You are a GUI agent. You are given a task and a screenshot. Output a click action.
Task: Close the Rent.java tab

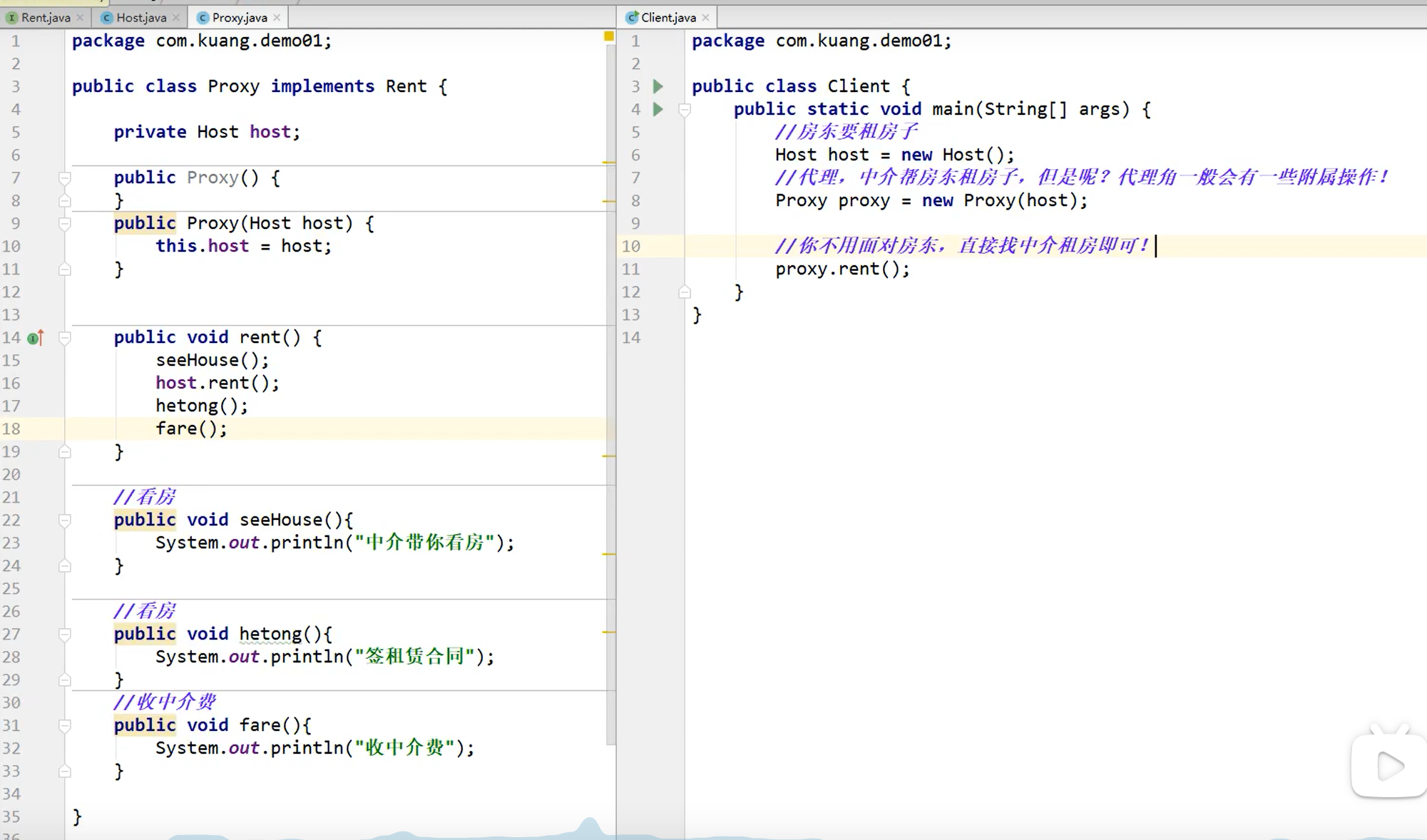tap(80, 17)
